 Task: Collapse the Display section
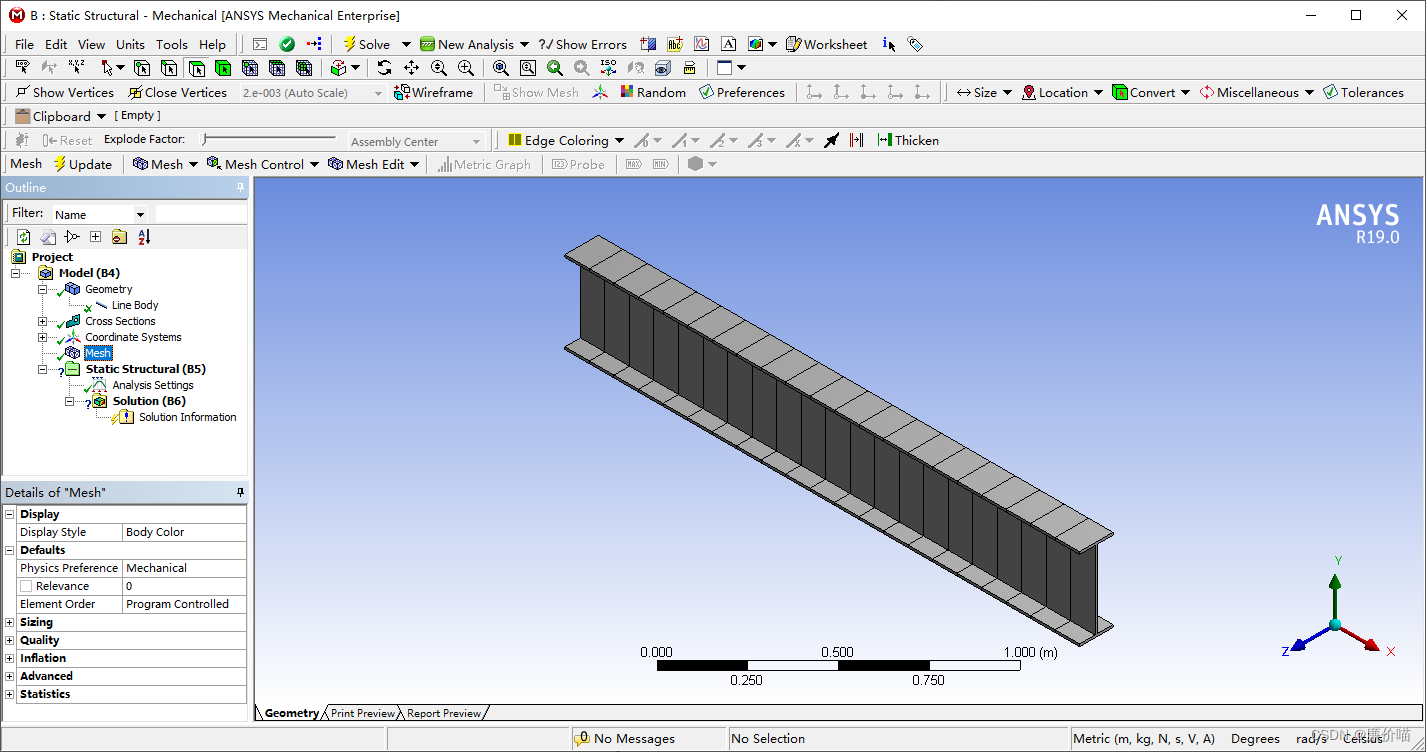(x=10, y=514)
